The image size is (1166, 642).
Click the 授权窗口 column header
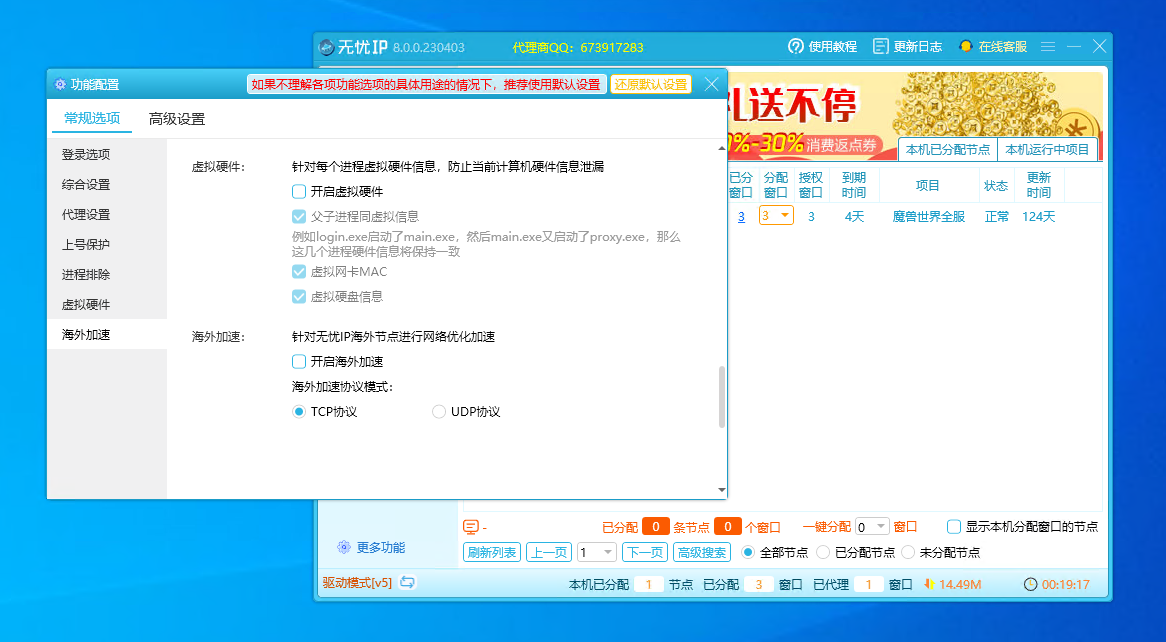tap(811, 185)
